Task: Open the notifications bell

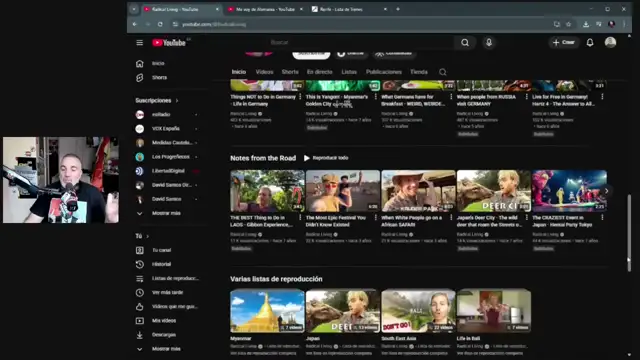Action: 590,42
